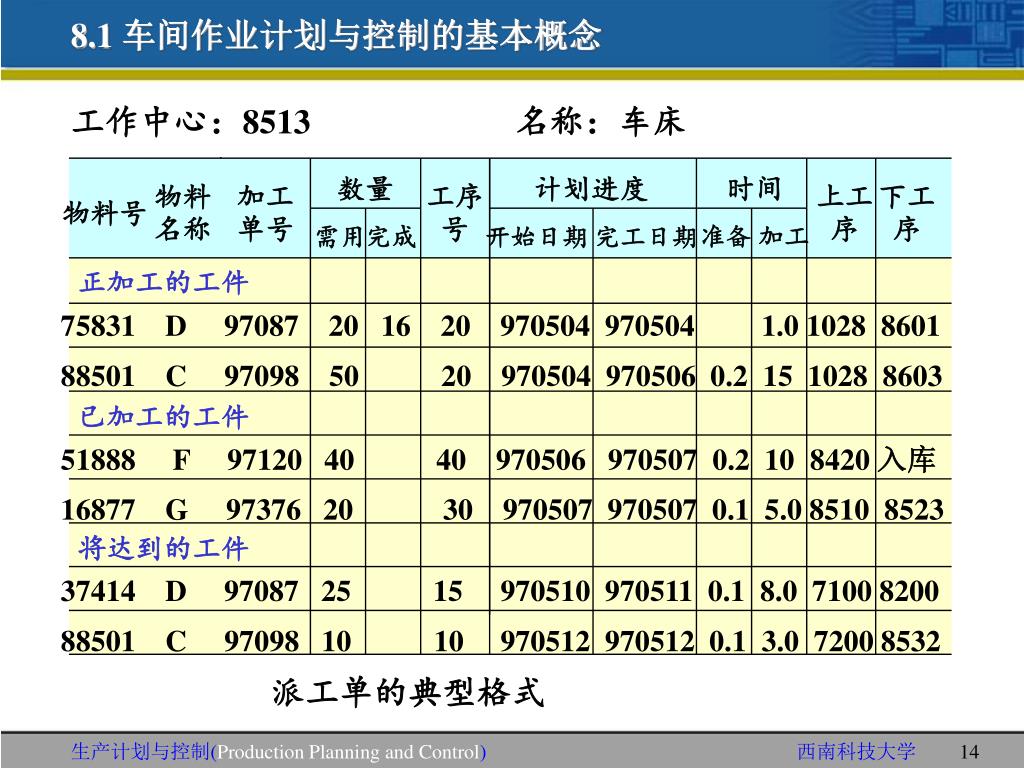Click start date '970510' in row 37414
1024x768 pixels.
click(545, 591)
